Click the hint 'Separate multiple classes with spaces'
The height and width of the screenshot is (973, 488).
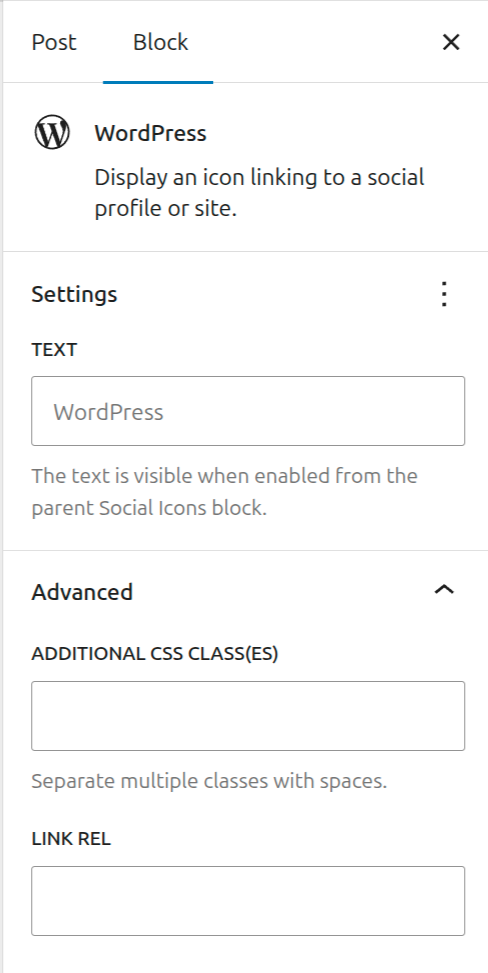point(209,780)
